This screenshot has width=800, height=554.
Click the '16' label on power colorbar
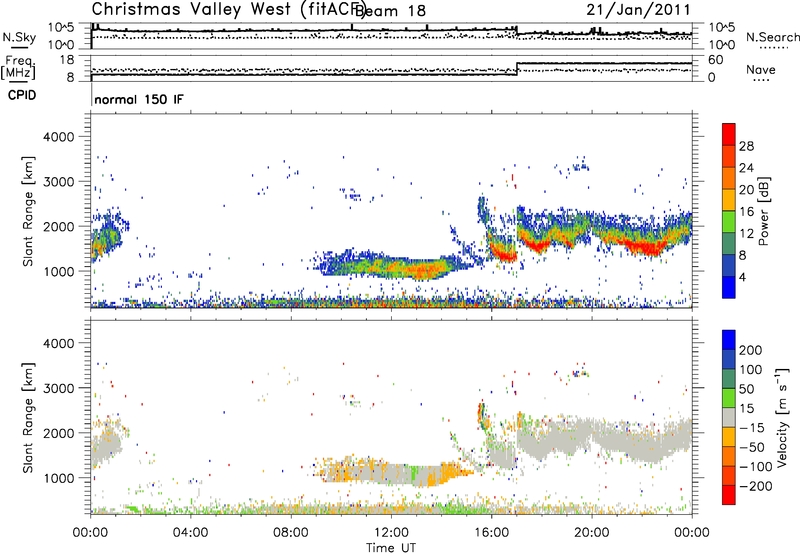tap(746, 212)
